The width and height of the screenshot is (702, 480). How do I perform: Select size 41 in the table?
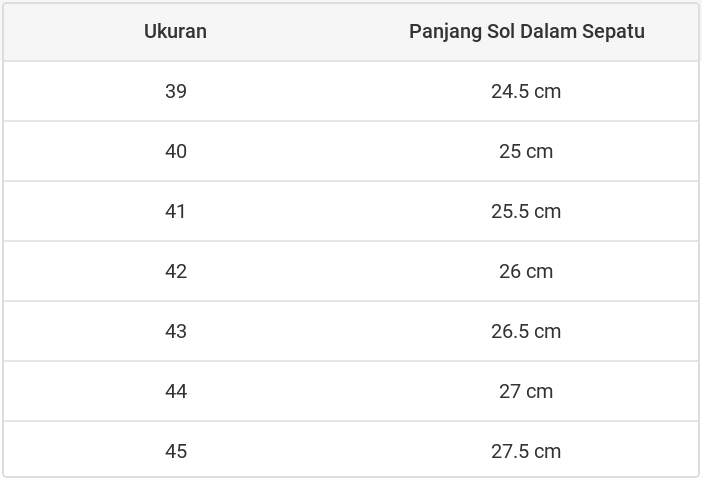click(176, 211)
